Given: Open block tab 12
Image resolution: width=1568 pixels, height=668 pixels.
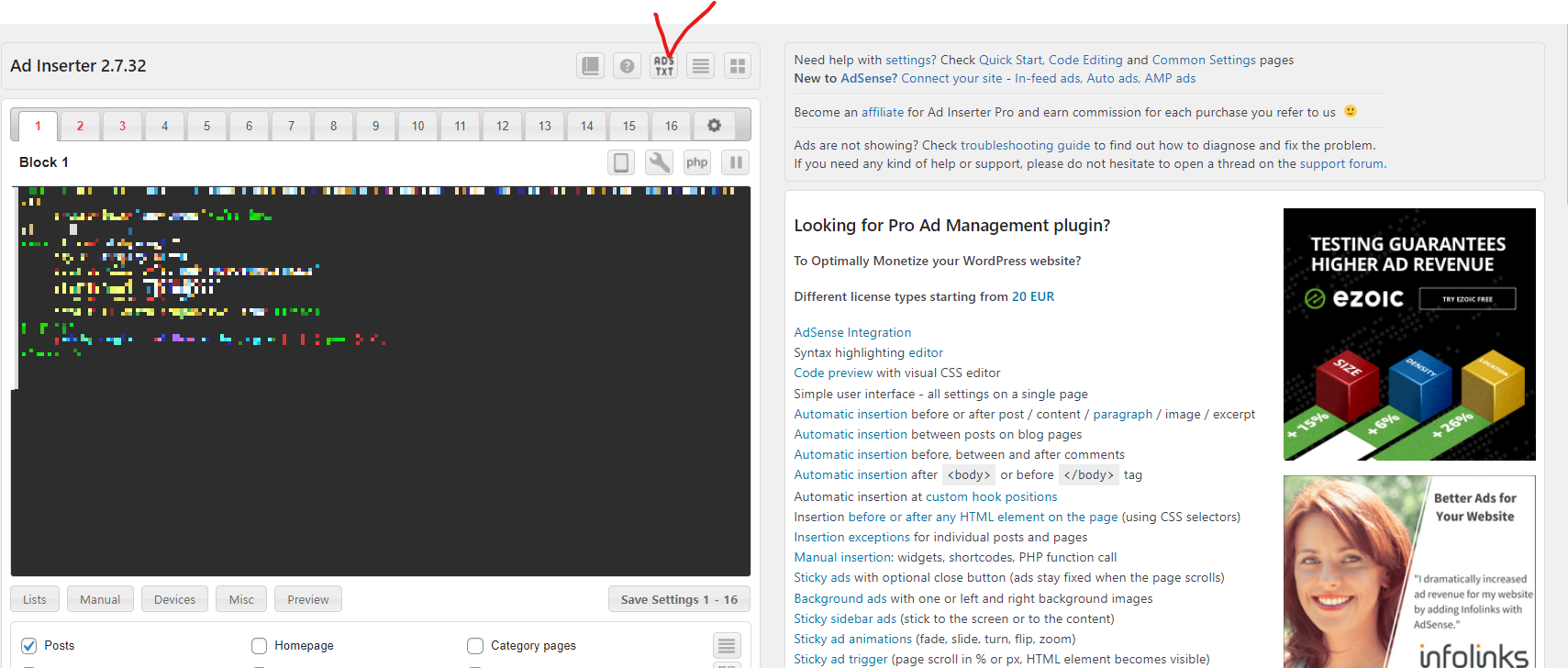Looking at the screenshot, I should 502,126.
